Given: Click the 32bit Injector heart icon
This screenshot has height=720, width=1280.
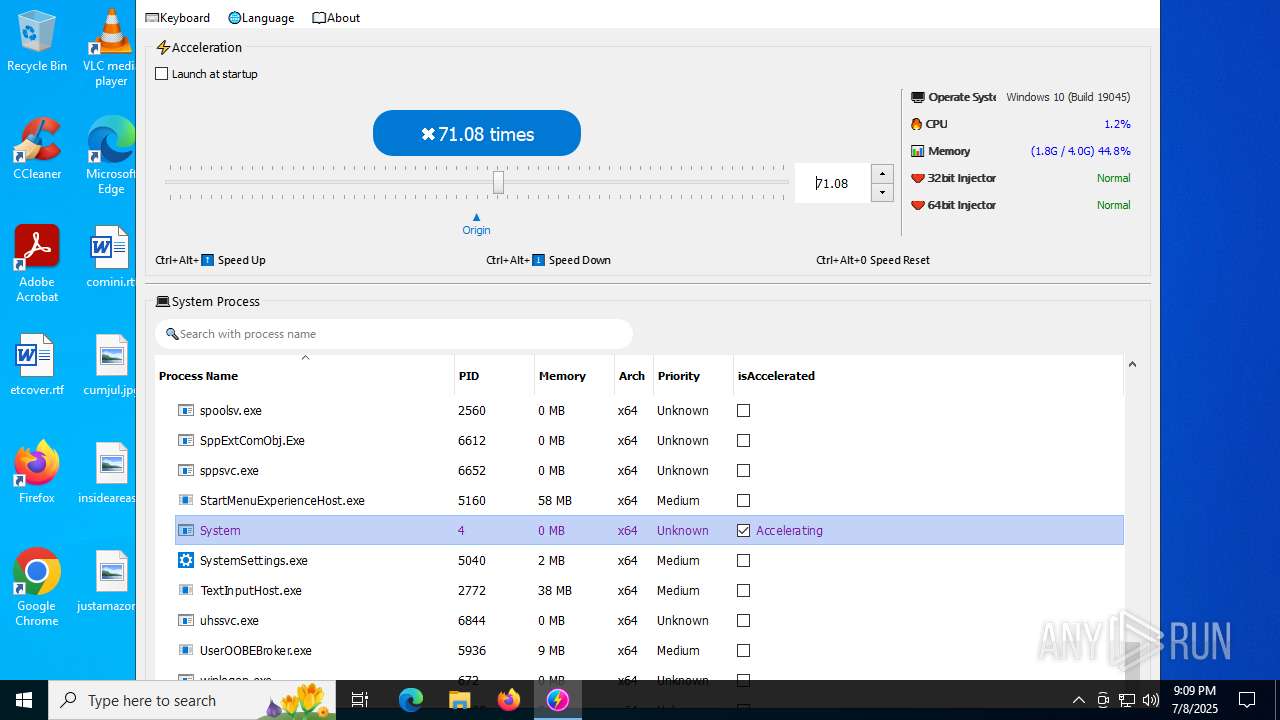Looking at the screenshot, I should (917, 178).
